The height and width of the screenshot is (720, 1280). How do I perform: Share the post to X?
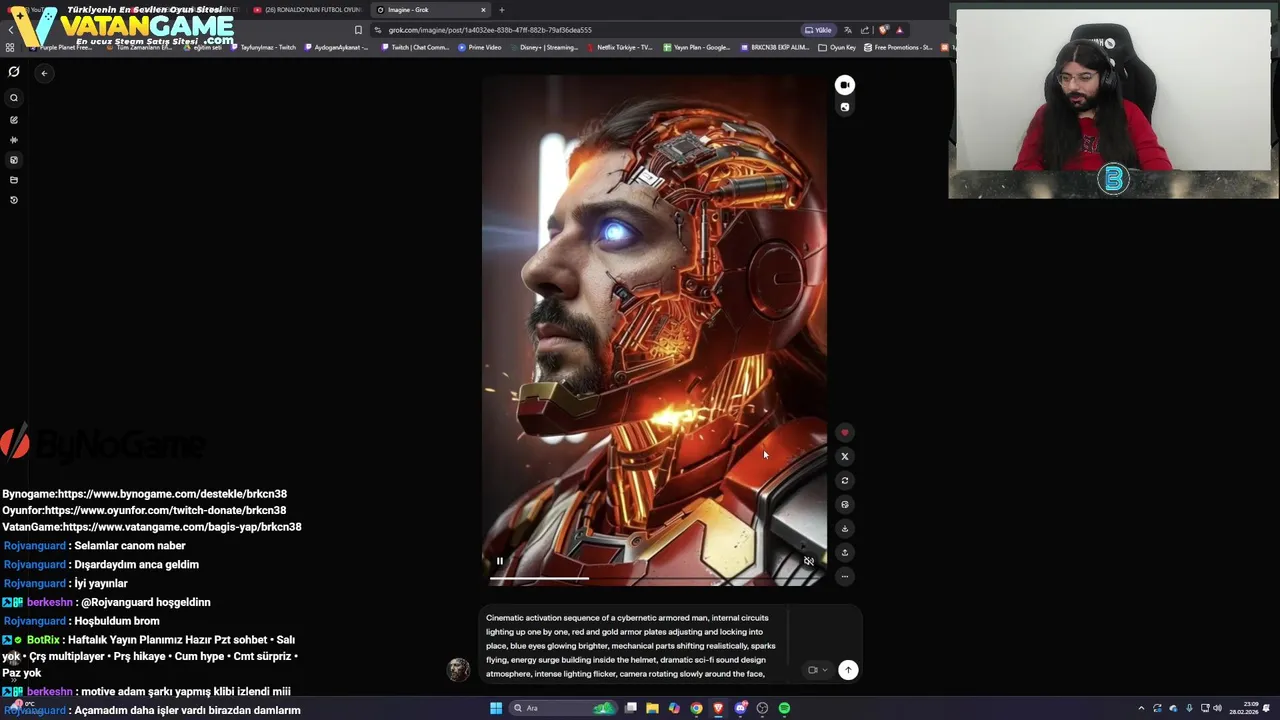(845, 457)
